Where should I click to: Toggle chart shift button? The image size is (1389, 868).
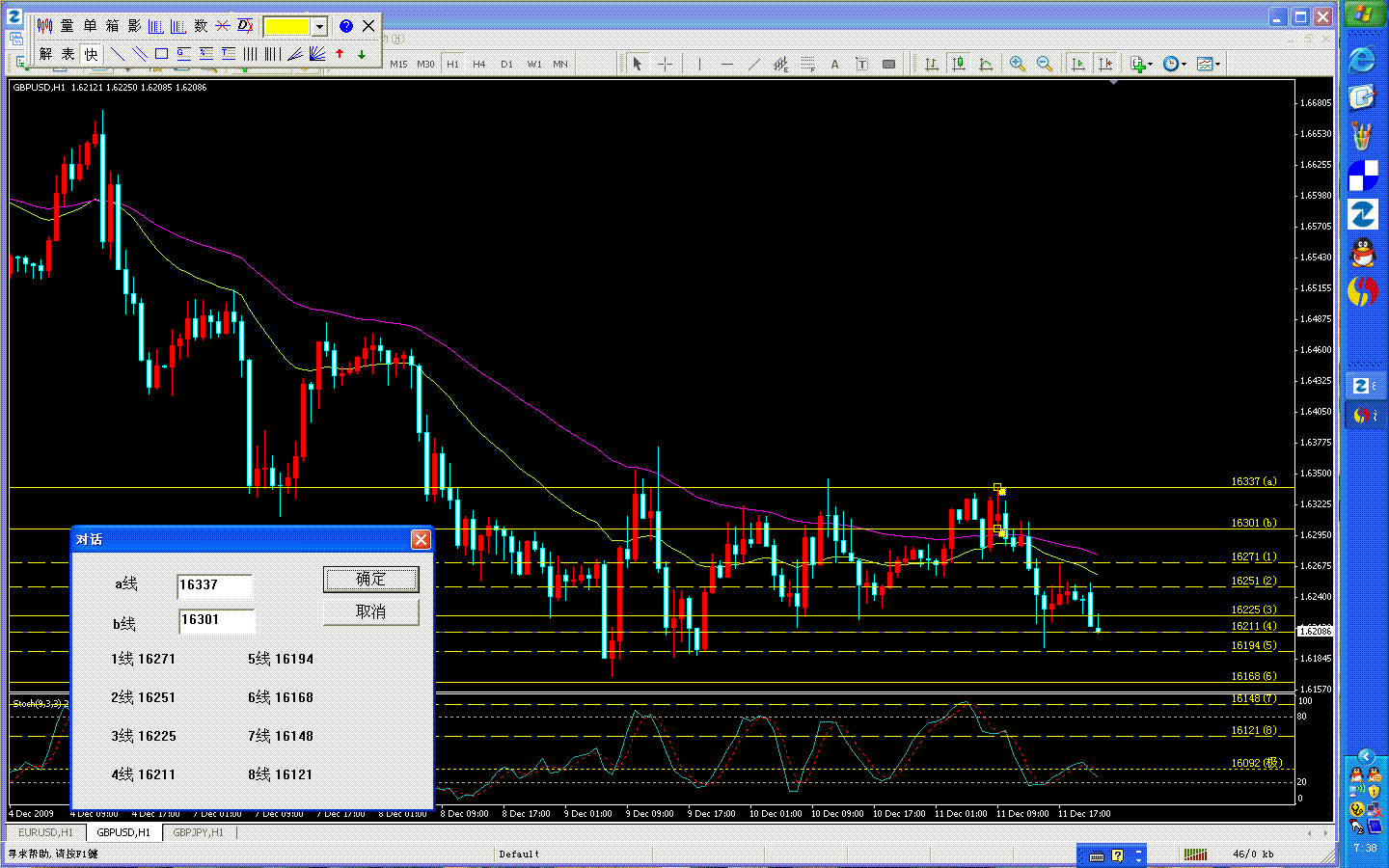tap(1105, 64)
